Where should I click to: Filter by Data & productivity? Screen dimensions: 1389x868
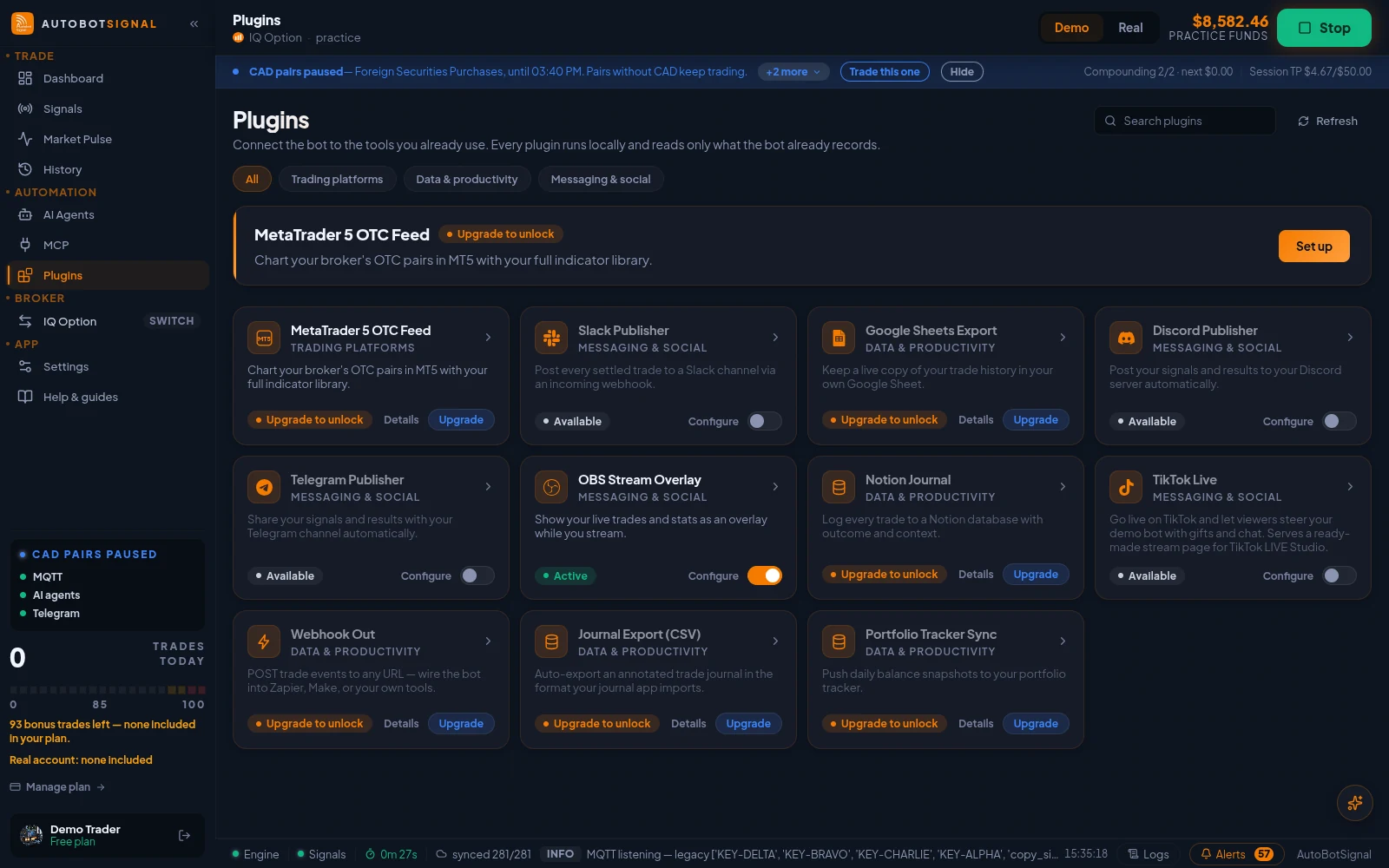pos(466,179)
